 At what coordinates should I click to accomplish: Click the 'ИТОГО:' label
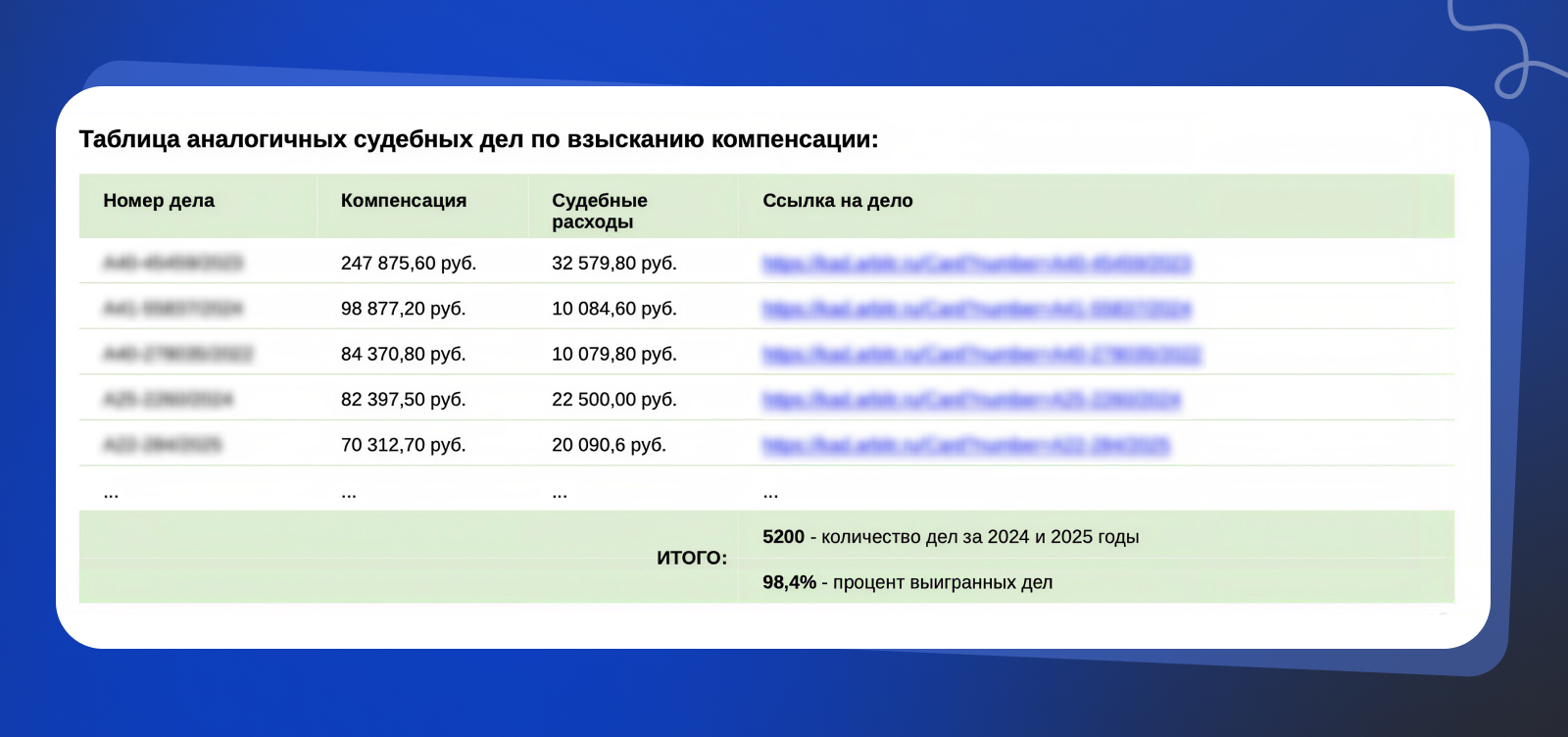[692, 559]
